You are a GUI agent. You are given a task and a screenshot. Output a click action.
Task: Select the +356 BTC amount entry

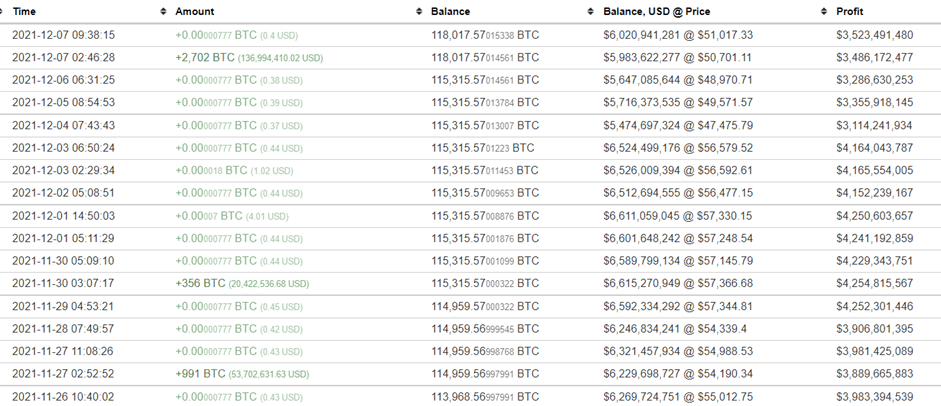(200, 283)
